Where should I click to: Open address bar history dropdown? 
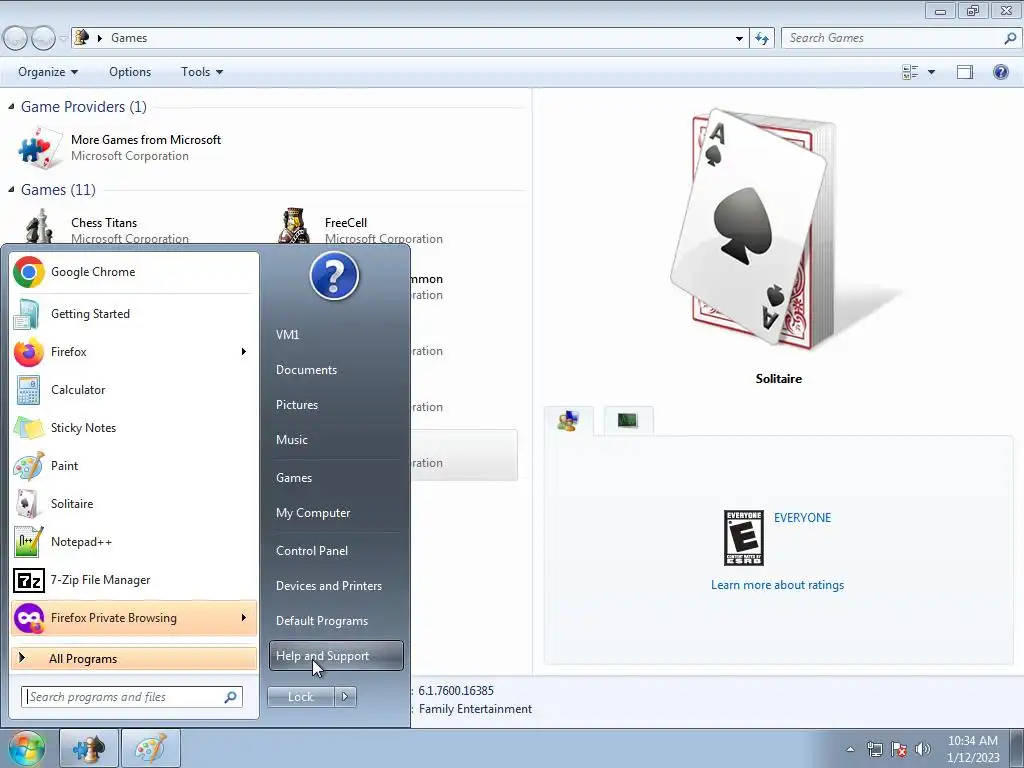pos(739,38)
